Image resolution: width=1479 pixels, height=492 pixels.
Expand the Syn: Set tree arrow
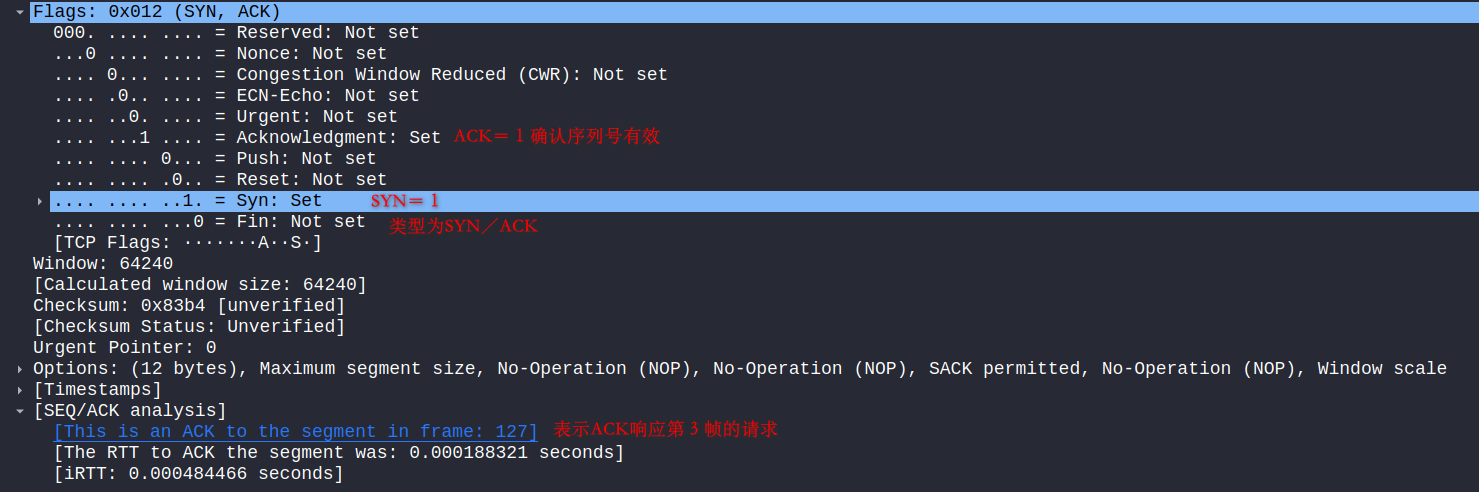(x=40, y=201)
